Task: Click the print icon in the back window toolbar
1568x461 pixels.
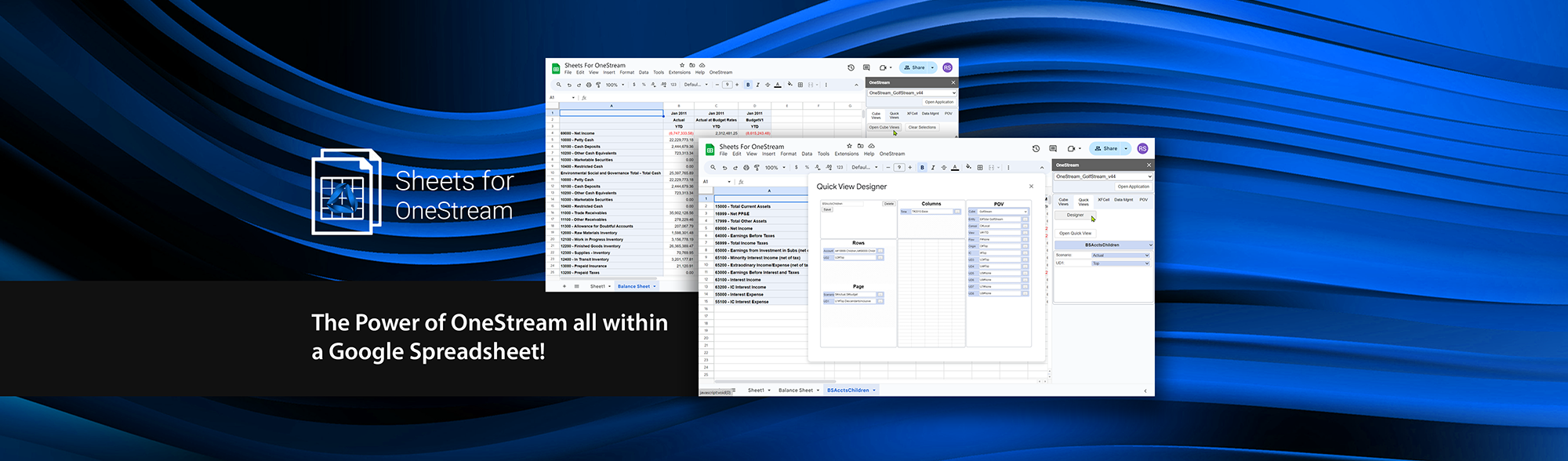Action: [589, 85]
